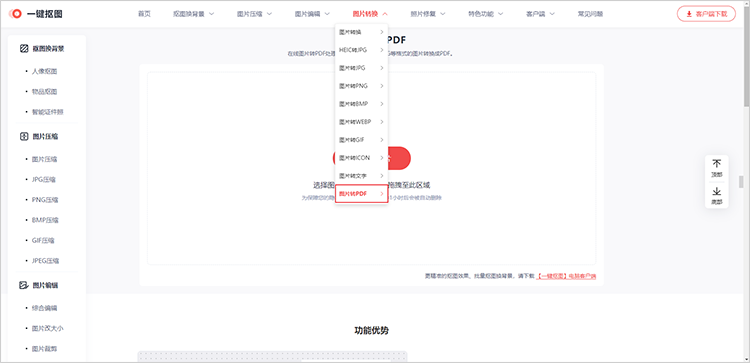Viewport: 750px width, 363px height.
Task: Select 图片转换 in the dropdown menu
Action: tap(361, 32)
